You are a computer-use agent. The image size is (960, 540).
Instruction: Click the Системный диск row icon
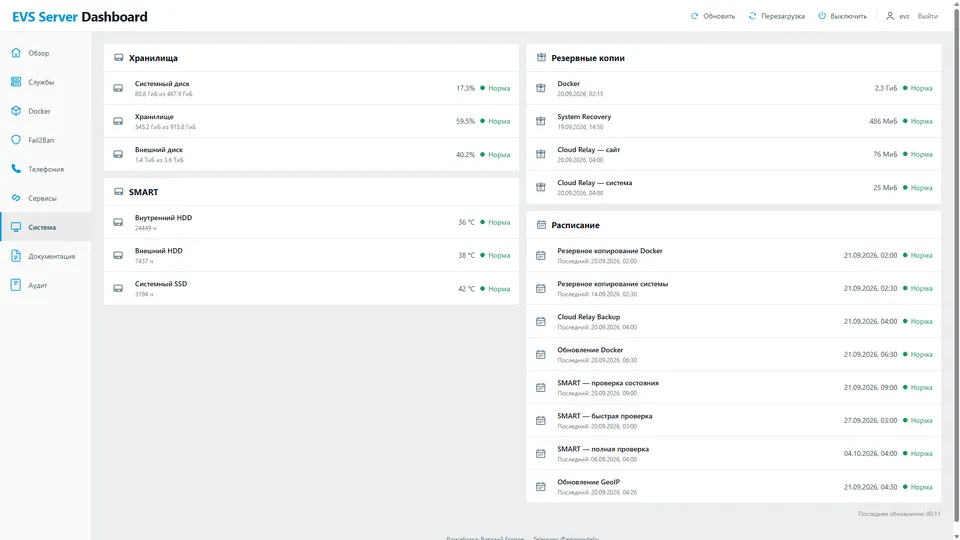[118, 88]
